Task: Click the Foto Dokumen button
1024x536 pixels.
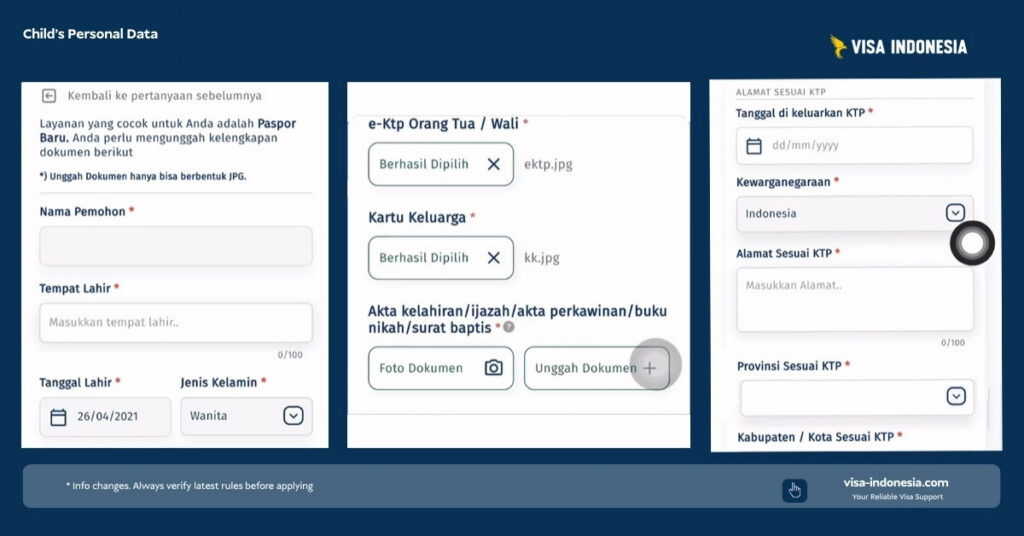Action: coord(441,368)
